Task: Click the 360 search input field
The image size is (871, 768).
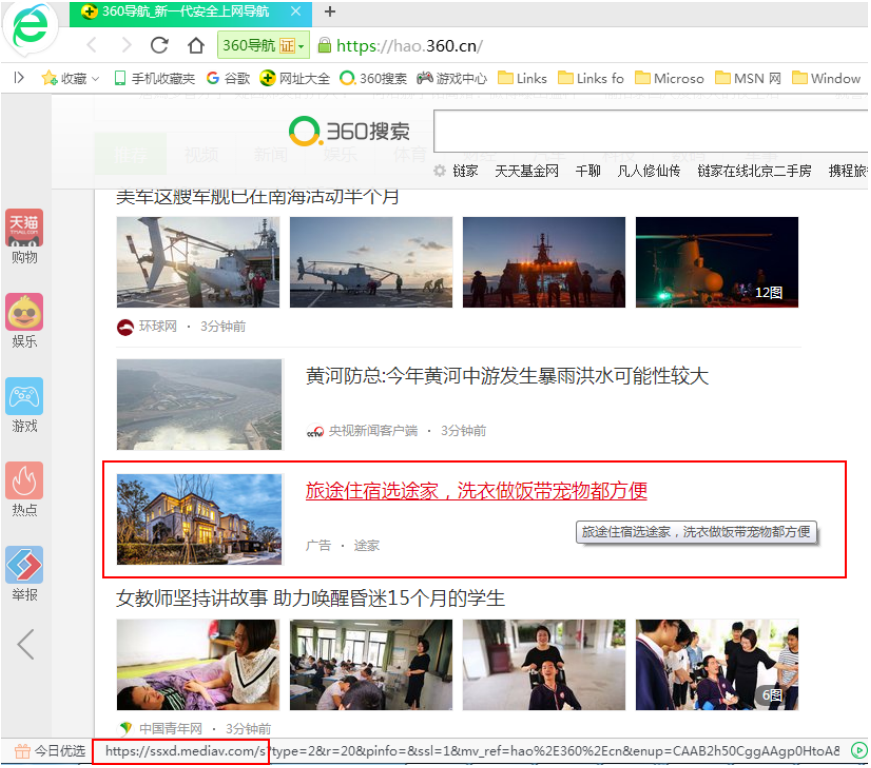Action: point(650,131)
